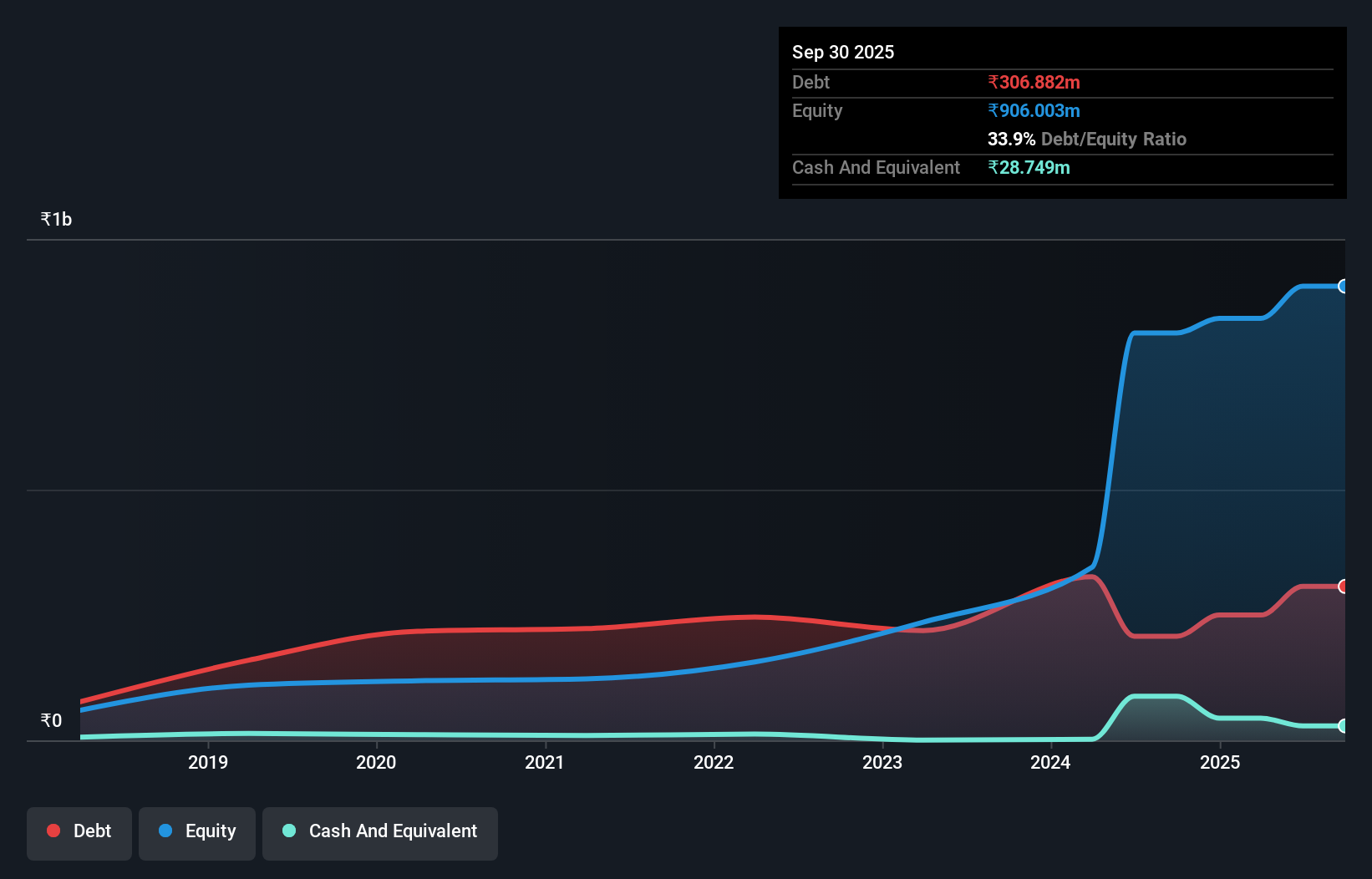Viewport: 1372px width, 879px height.
Task: Click the blue Equity legend dot
Action: click(165, 831)
